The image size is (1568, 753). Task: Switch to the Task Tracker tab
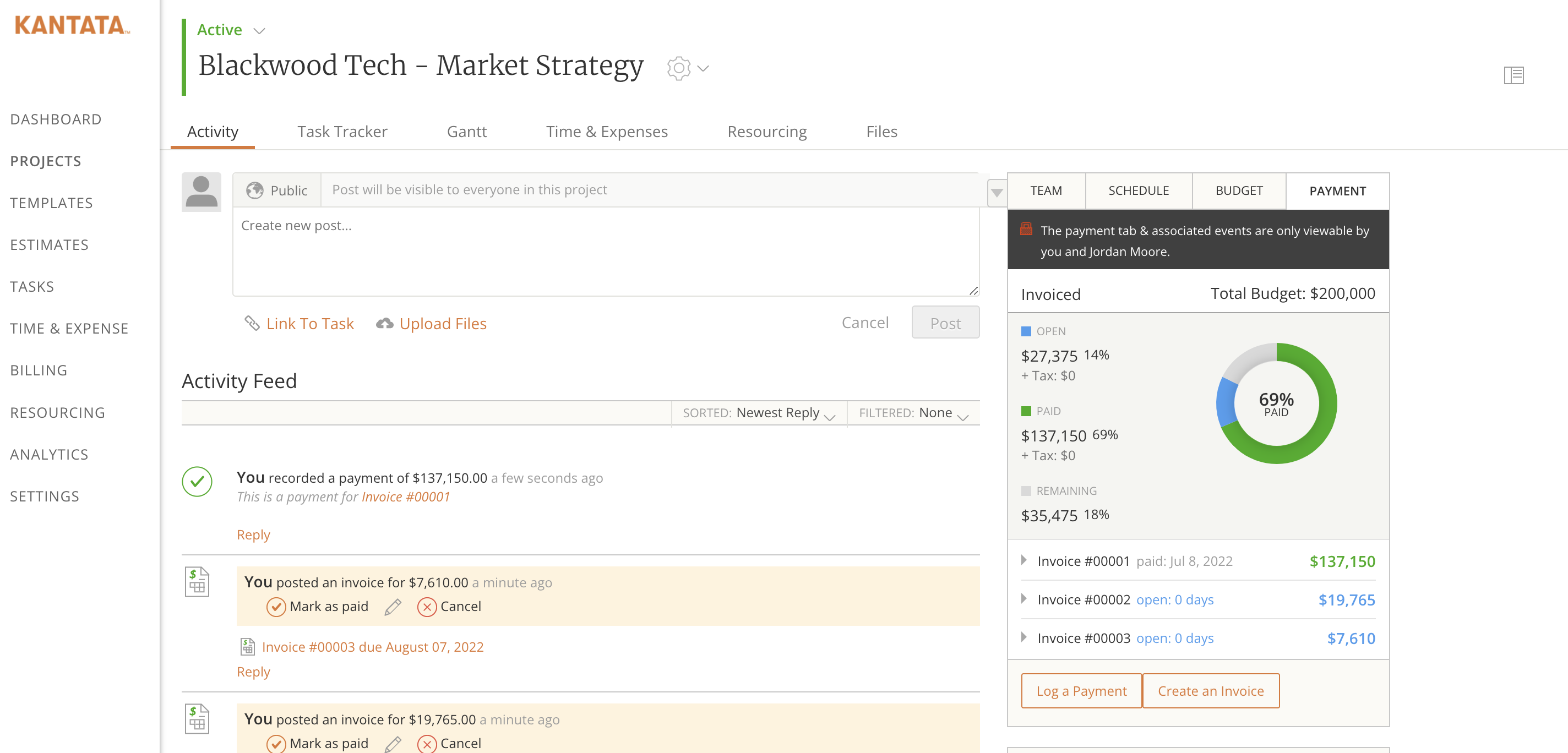(342, 132)
